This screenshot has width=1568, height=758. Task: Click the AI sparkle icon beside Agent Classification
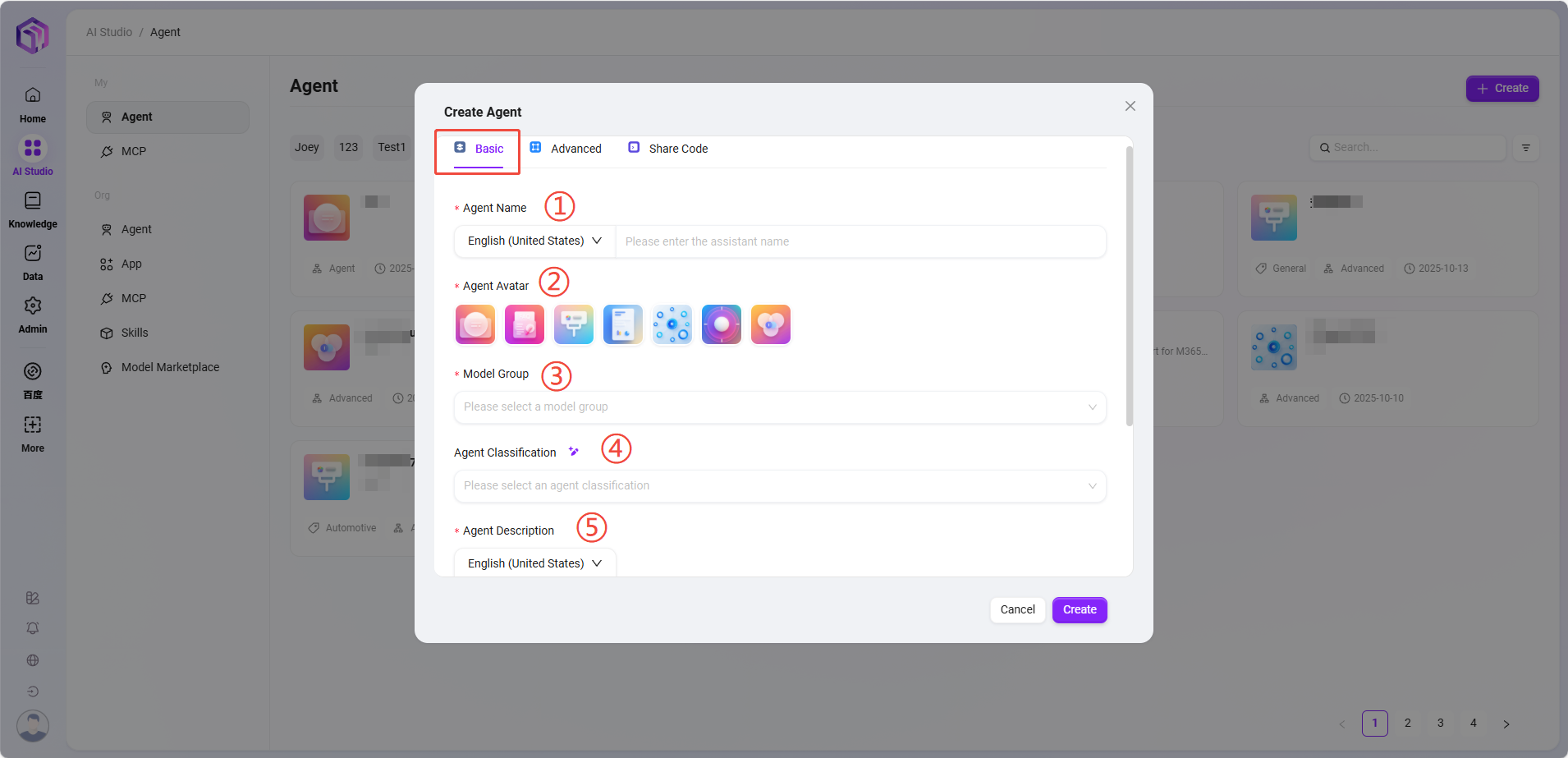[574, 452]
